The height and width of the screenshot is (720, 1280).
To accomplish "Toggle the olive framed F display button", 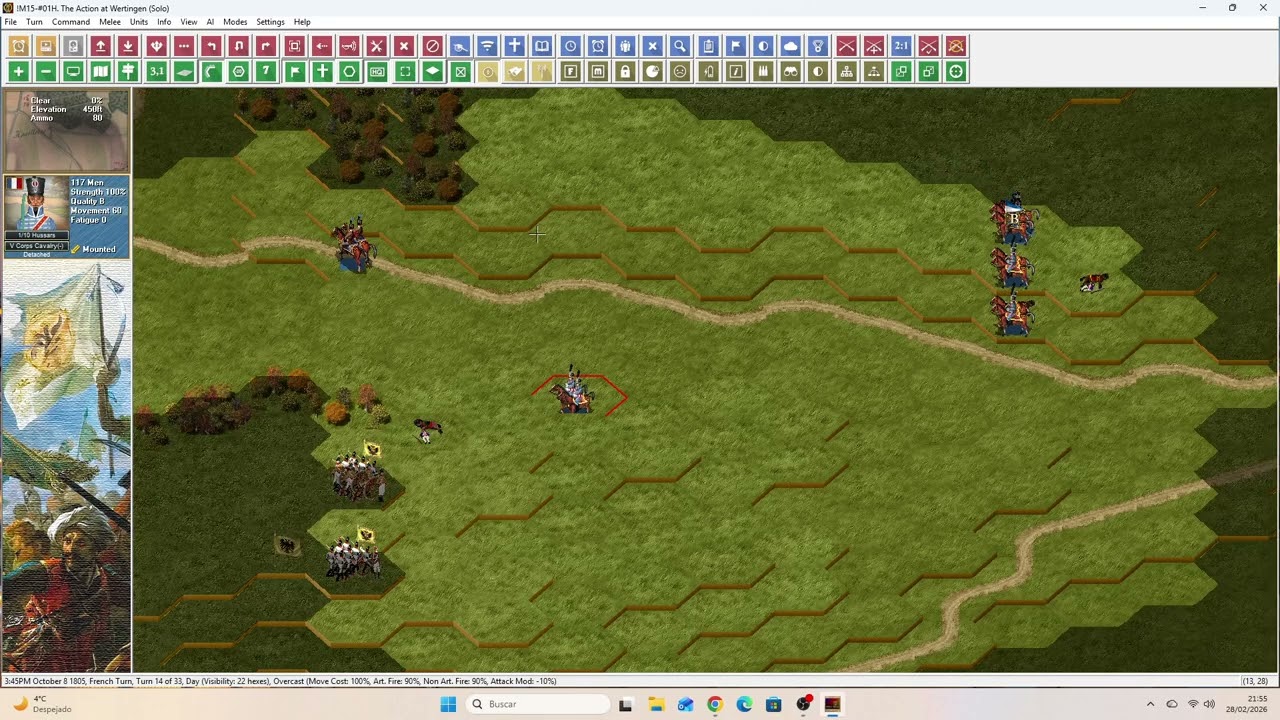I will 570,72.
